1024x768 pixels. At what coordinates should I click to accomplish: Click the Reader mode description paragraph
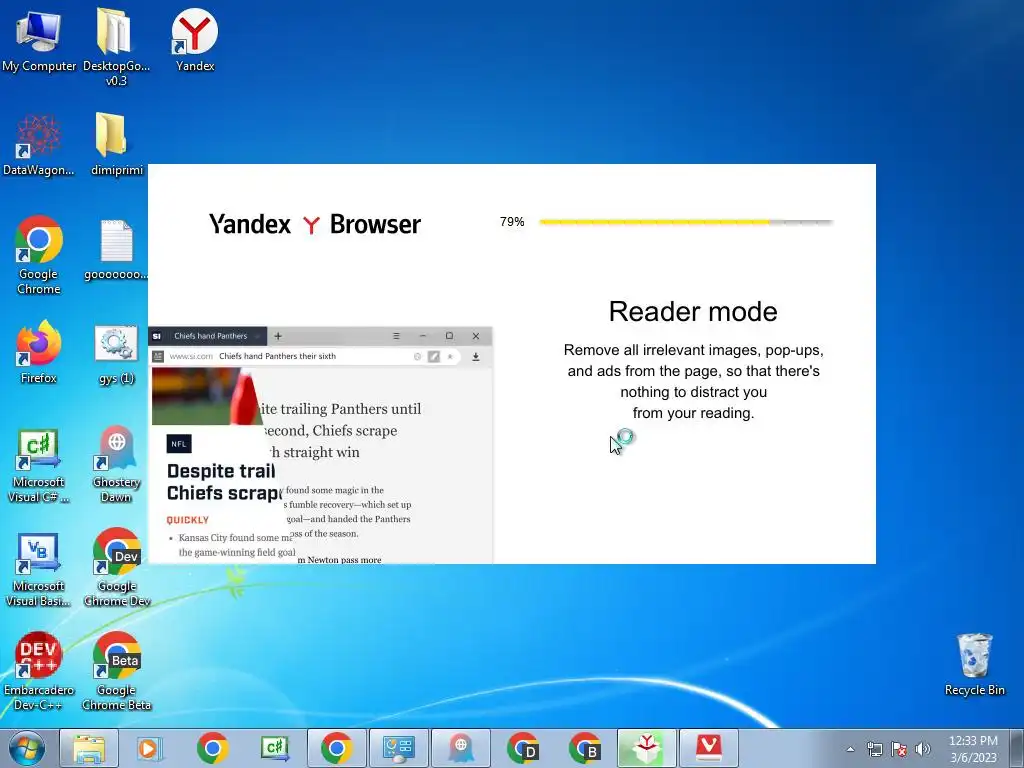coord(693,381)
